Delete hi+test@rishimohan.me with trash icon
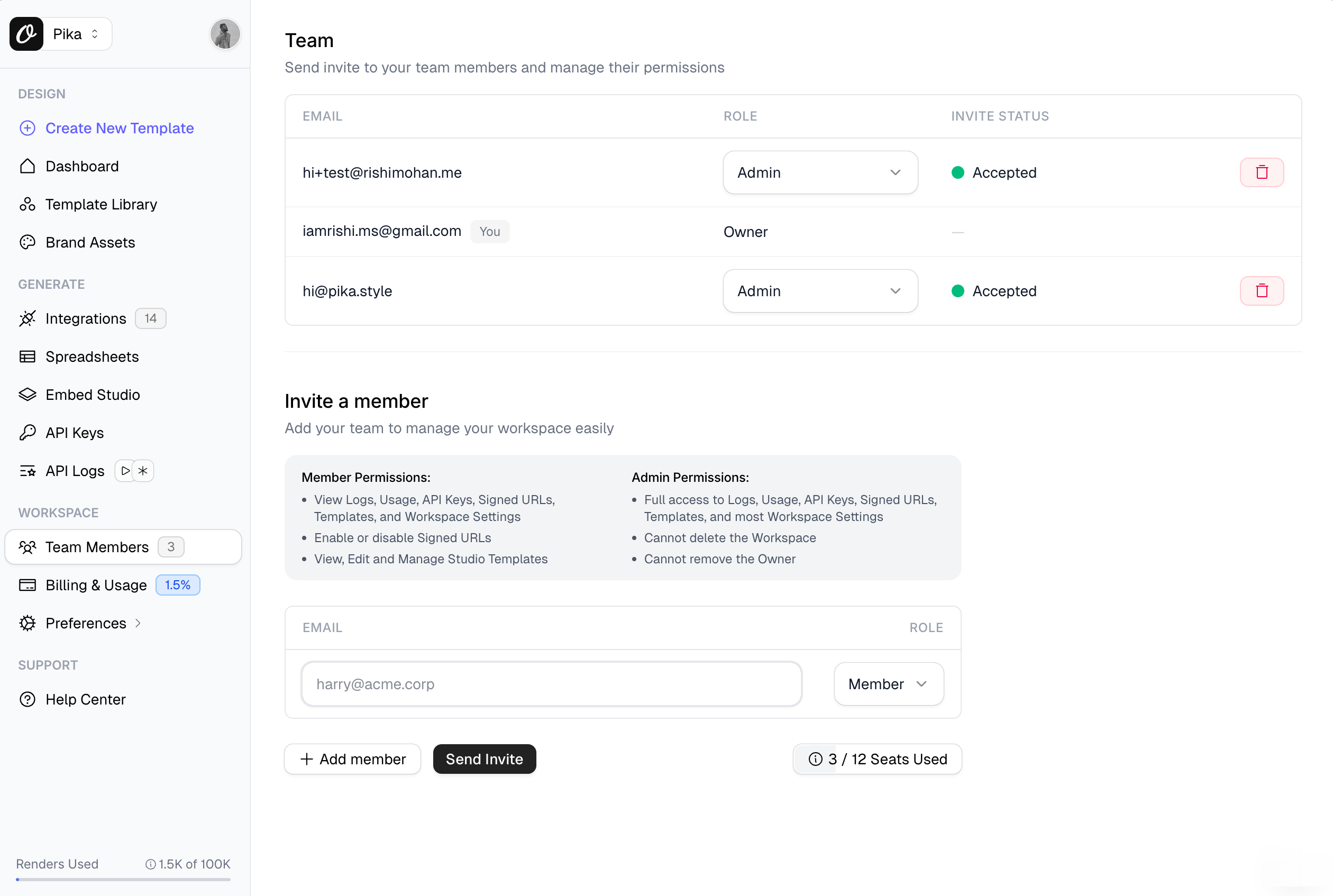The width and height of the screenshot is (1333, 896). coord(1261,172)
